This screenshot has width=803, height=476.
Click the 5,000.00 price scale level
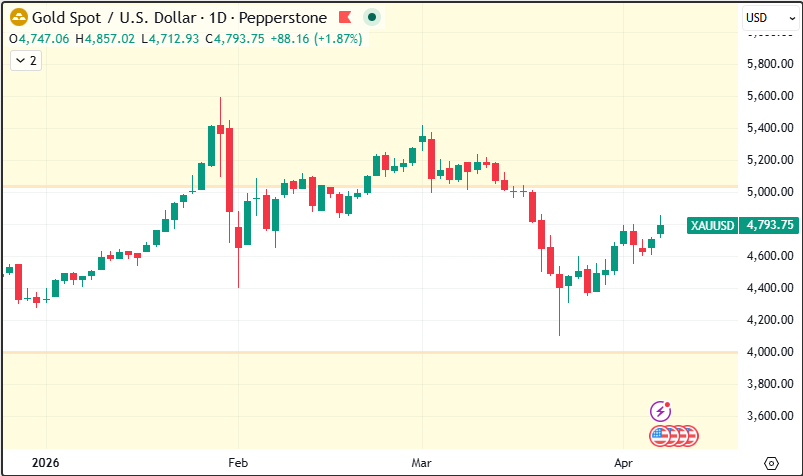click(x=769, y=192)
